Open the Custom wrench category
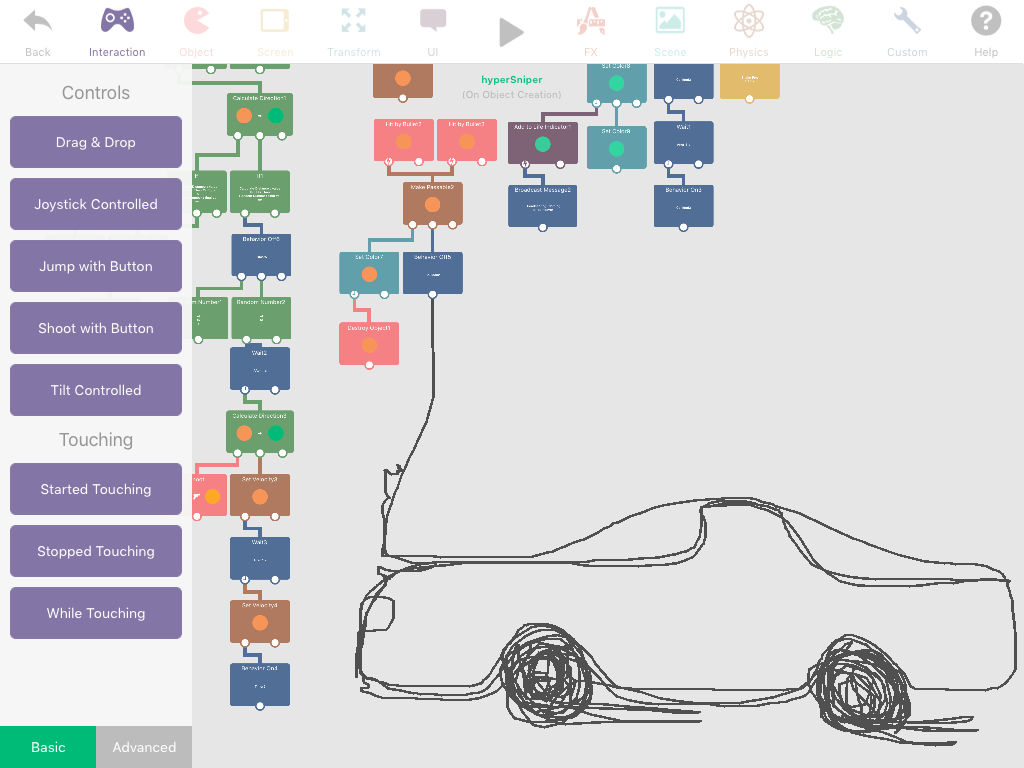 [x=907, y=31]
